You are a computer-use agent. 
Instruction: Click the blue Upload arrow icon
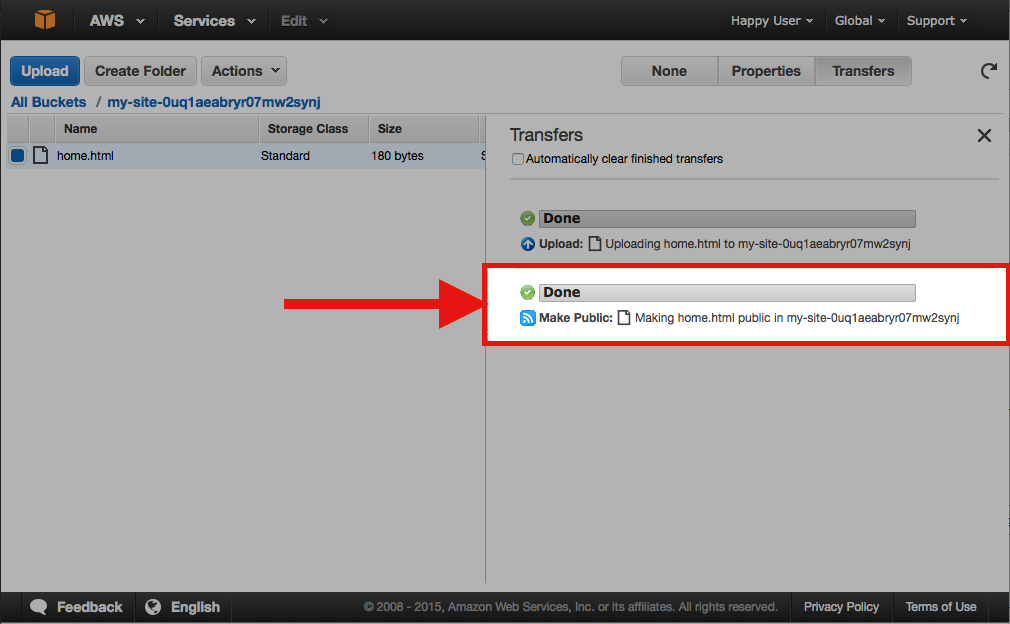pyautogui.click(x=528, y=244)
